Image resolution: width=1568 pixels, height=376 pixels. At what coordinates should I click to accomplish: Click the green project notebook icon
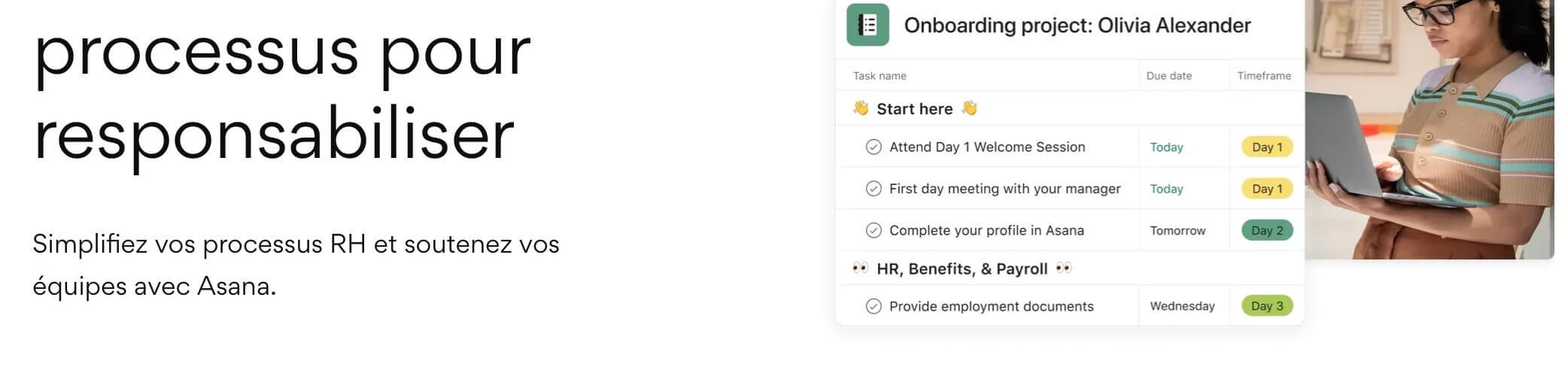tap(868, 25)
